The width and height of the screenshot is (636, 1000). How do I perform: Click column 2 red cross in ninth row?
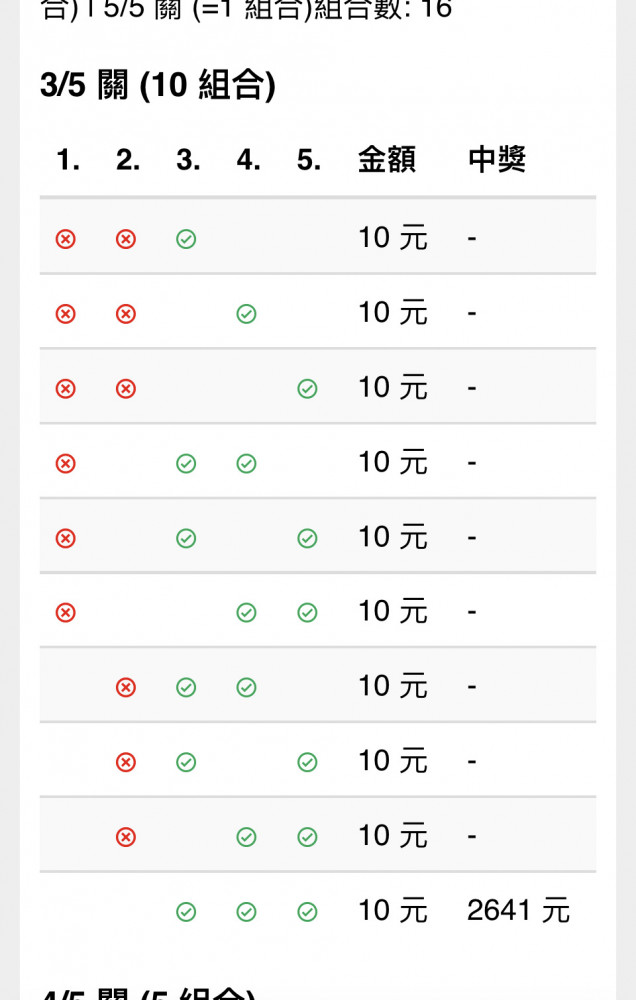[126, 837]
